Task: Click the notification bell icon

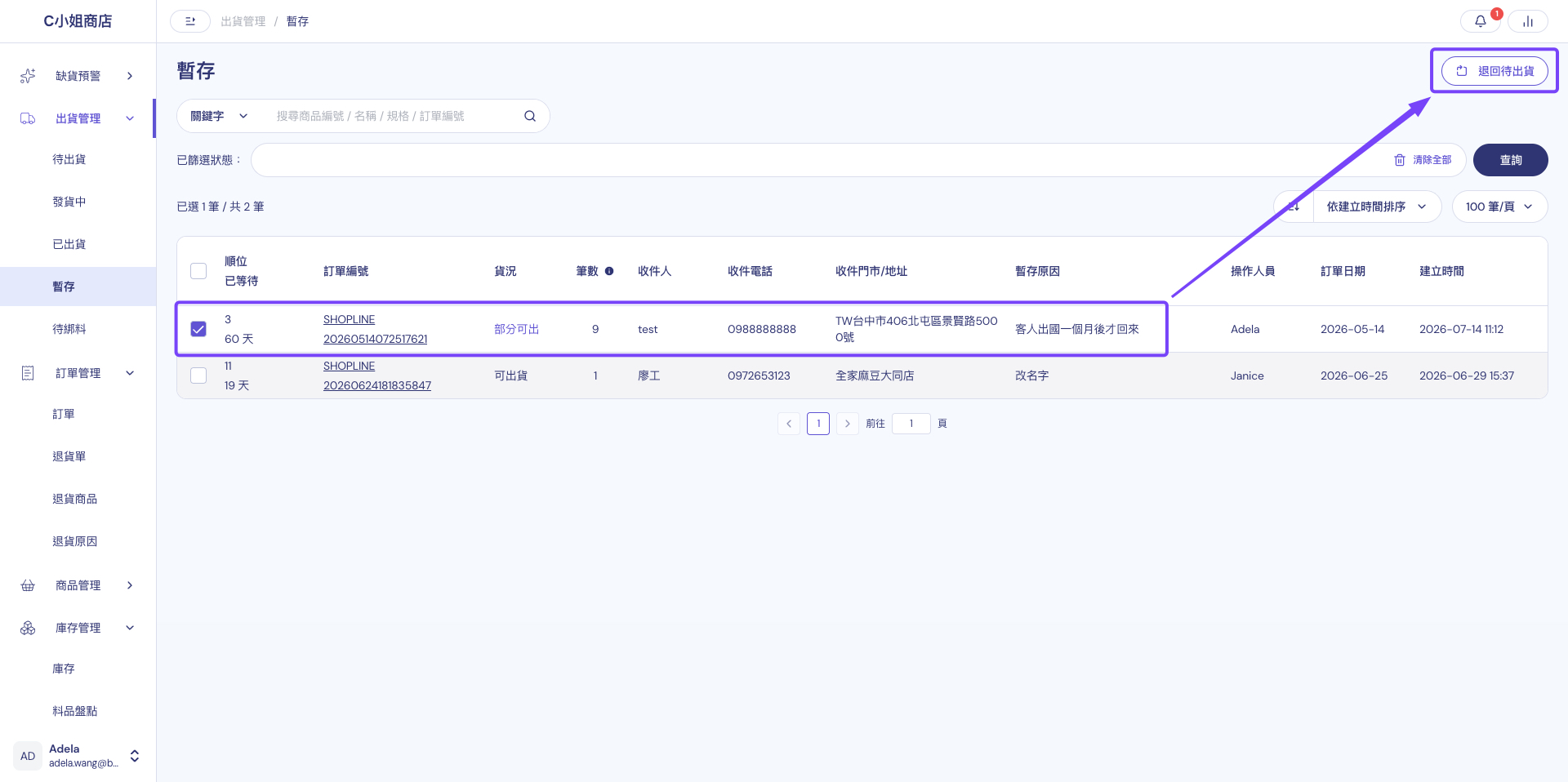Action: pyautogui.click(x=1480, y=21)
